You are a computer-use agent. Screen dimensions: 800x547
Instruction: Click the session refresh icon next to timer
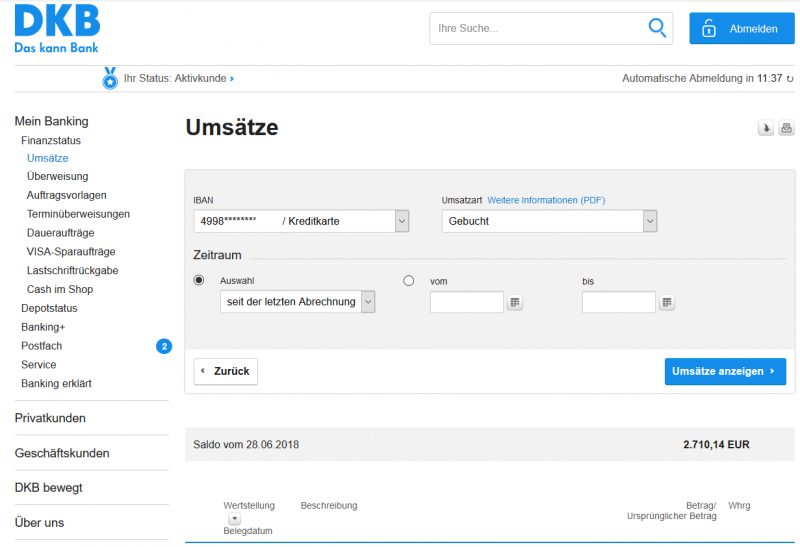coord(790,78)
